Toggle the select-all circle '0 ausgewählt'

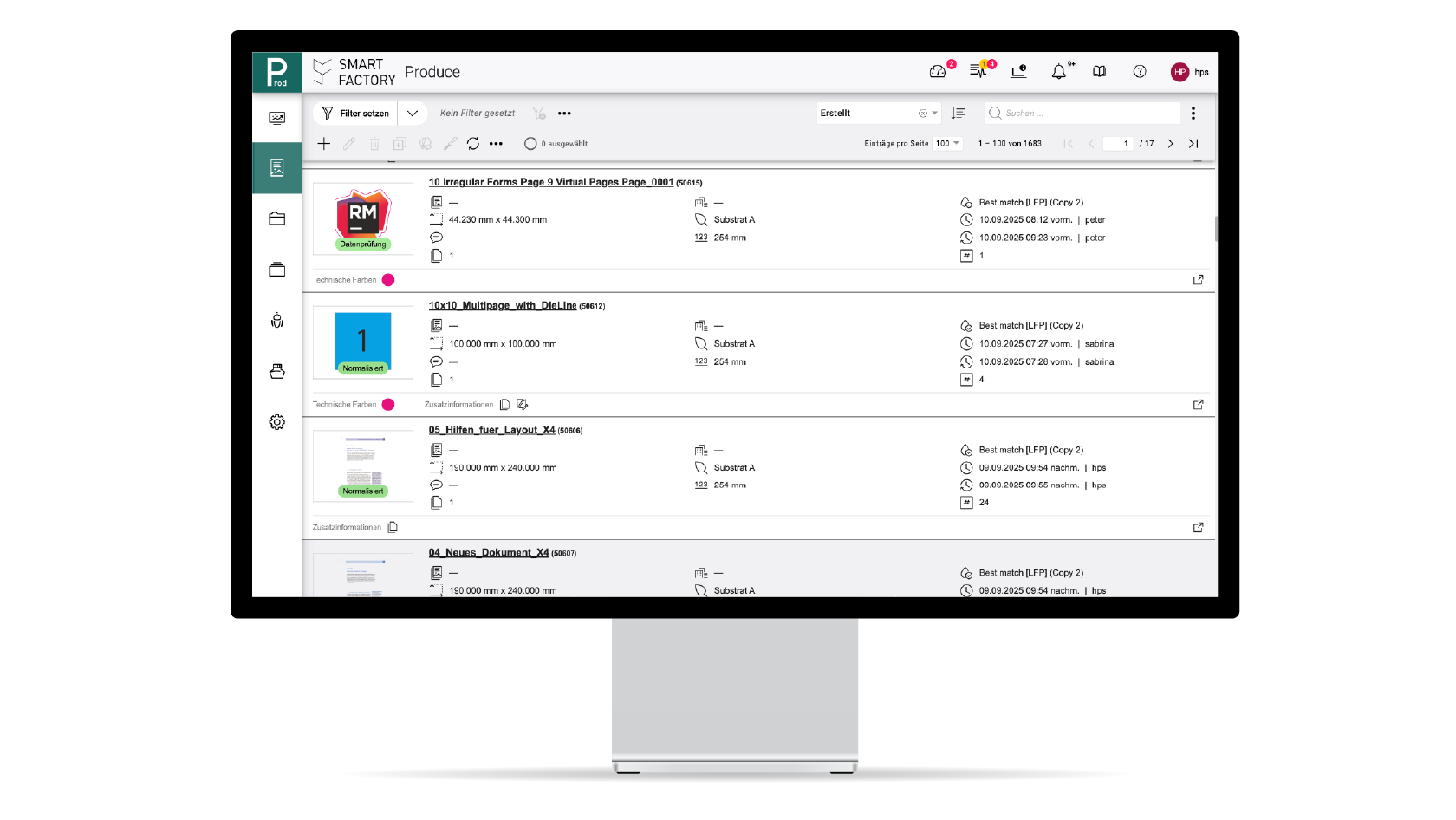530,144
